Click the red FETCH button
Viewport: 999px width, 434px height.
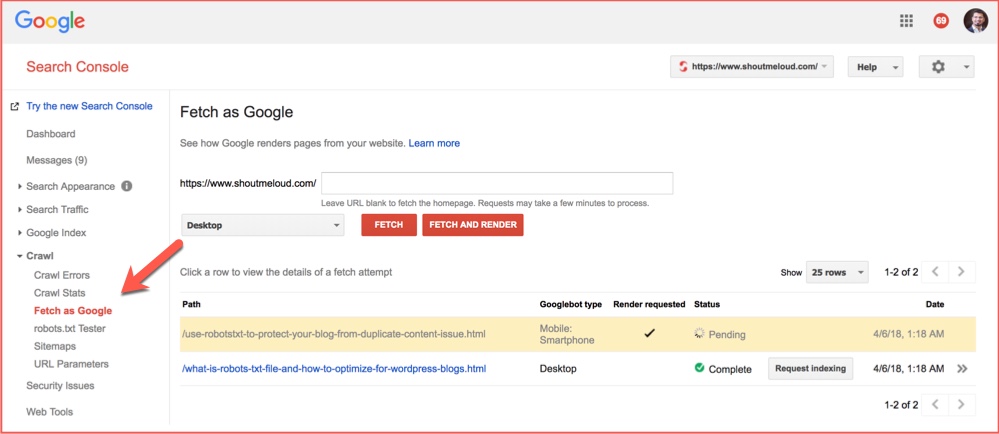389,225
